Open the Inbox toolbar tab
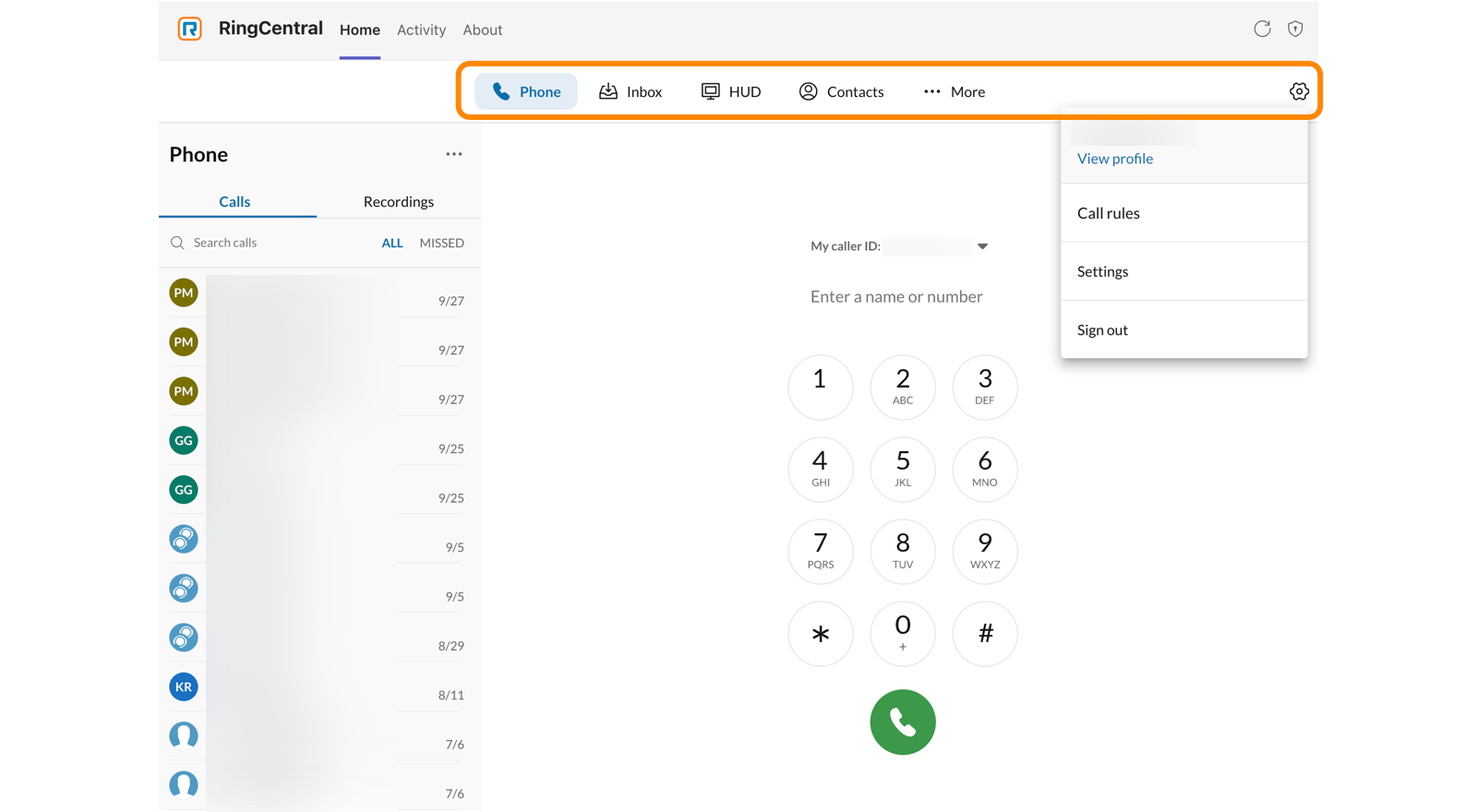This screenshot has height=812, width=1477. (630, 91)
